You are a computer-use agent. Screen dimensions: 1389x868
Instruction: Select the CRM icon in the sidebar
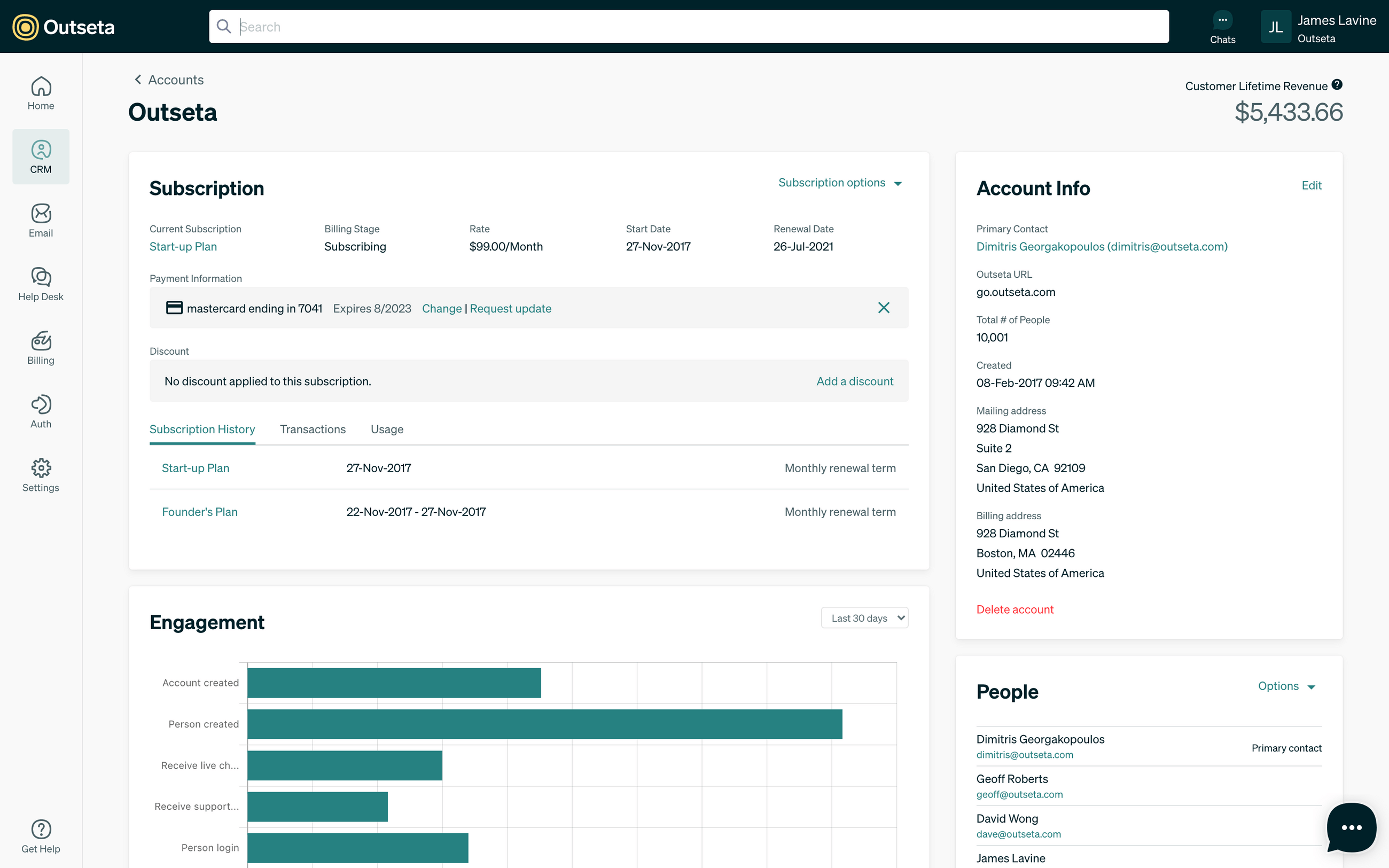coord(40,156)
